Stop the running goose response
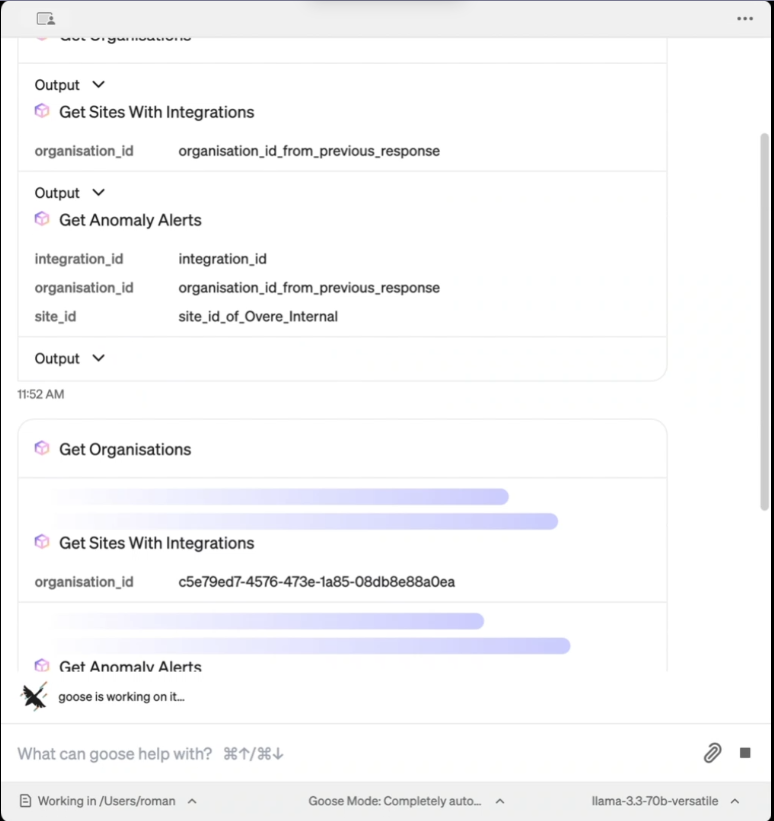 click(745, 753)
